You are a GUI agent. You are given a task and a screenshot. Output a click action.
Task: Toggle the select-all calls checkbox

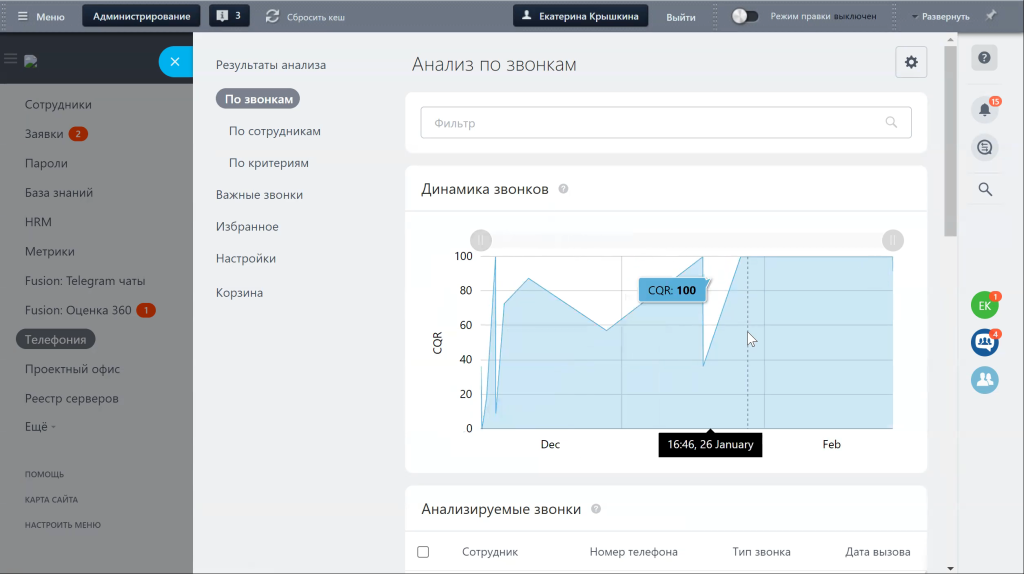(x=423, y=552)
